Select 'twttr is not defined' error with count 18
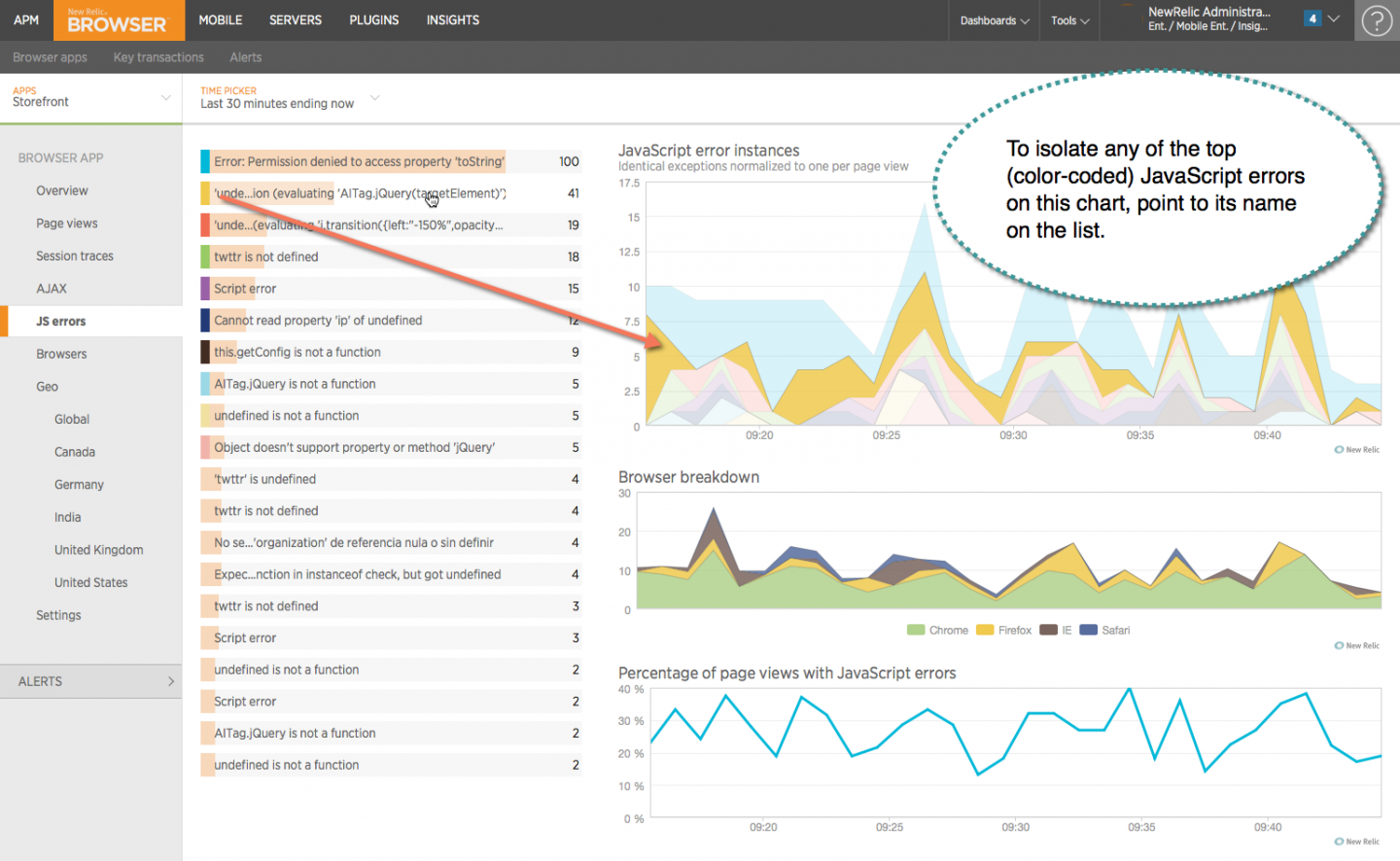Screen dimensions: 1400x861 pyautogui.click(x=391, y=257)
